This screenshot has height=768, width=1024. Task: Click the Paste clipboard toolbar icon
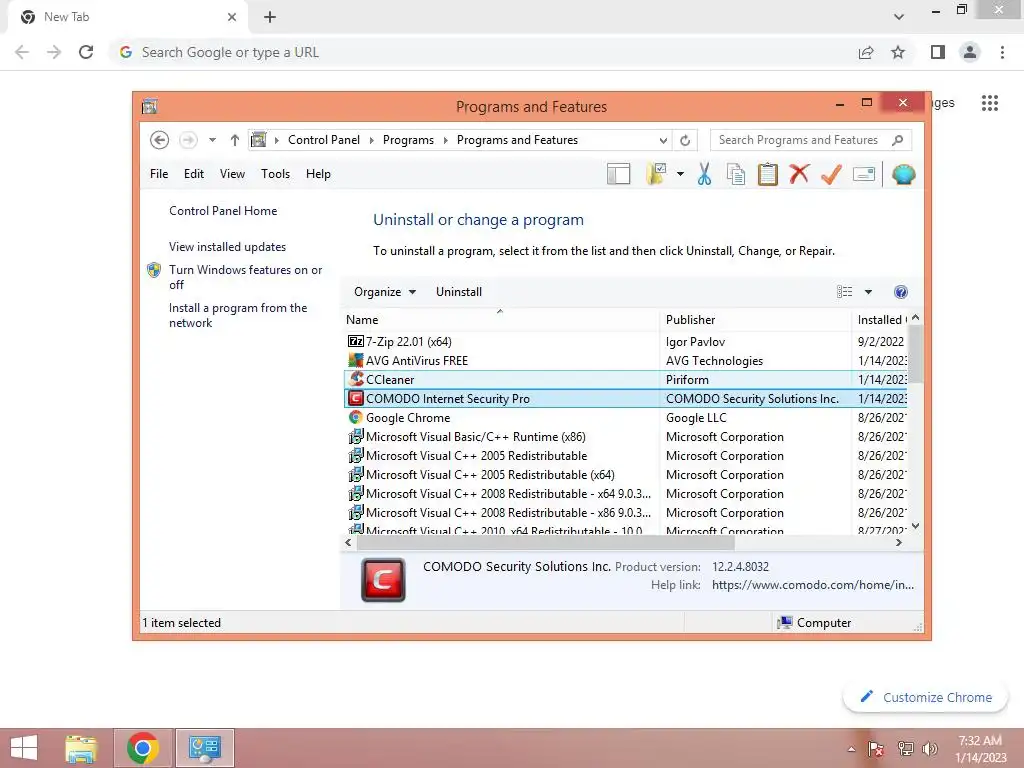click(x=767, y=174)
